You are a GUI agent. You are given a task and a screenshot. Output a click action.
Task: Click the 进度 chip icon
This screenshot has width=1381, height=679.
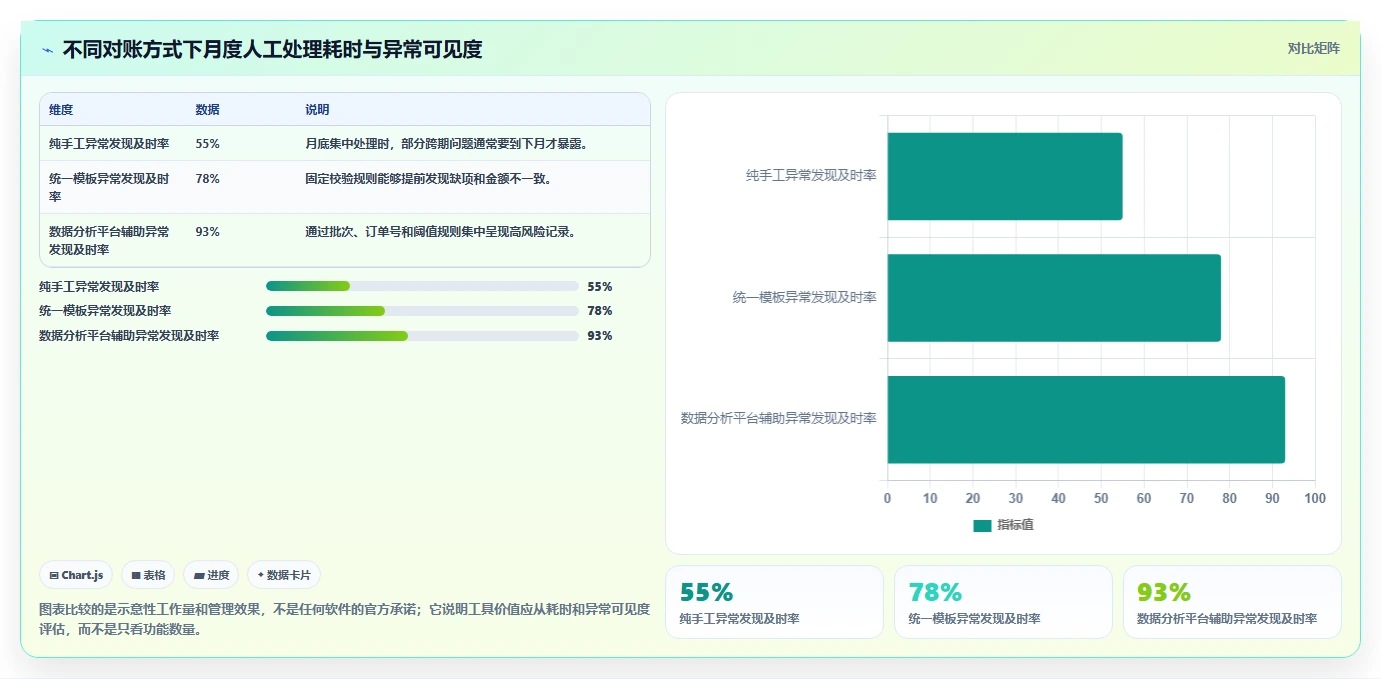click(x=199, y=575)
